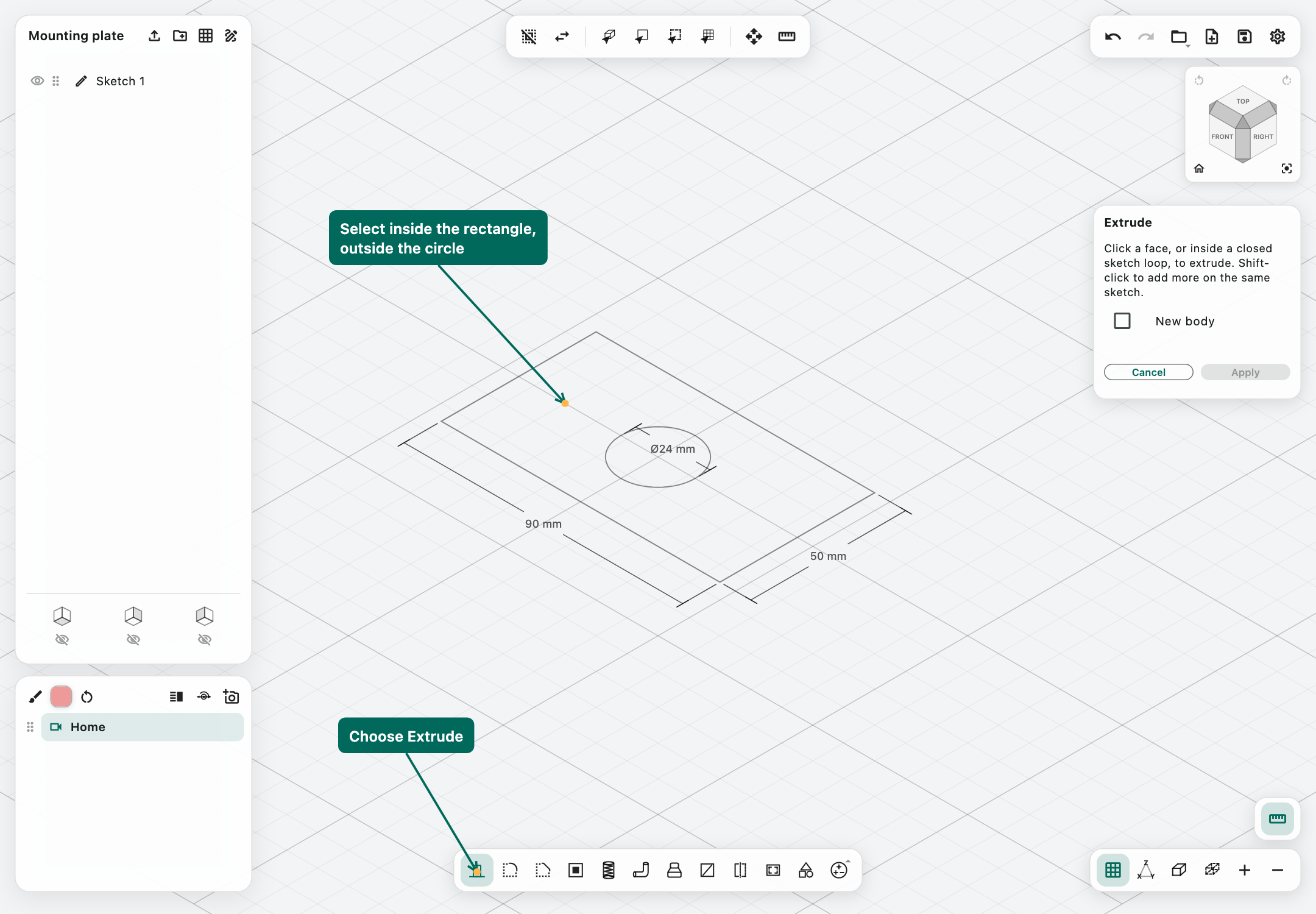
Task: Take a snapshot with the camera-plus icon
Action: [x=231, y=696]
